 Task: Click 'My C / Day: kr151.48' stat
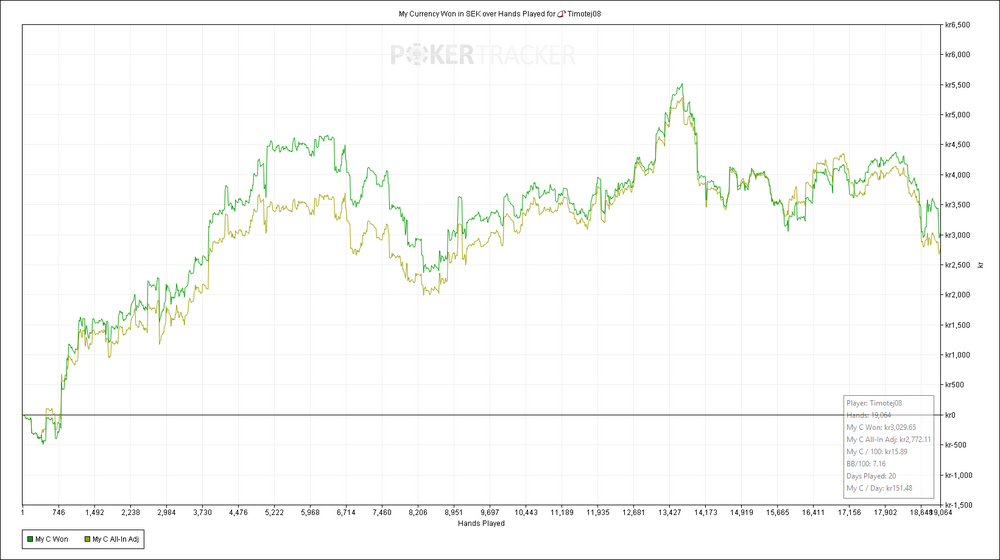pyautogui.click(x=879, y=488)
